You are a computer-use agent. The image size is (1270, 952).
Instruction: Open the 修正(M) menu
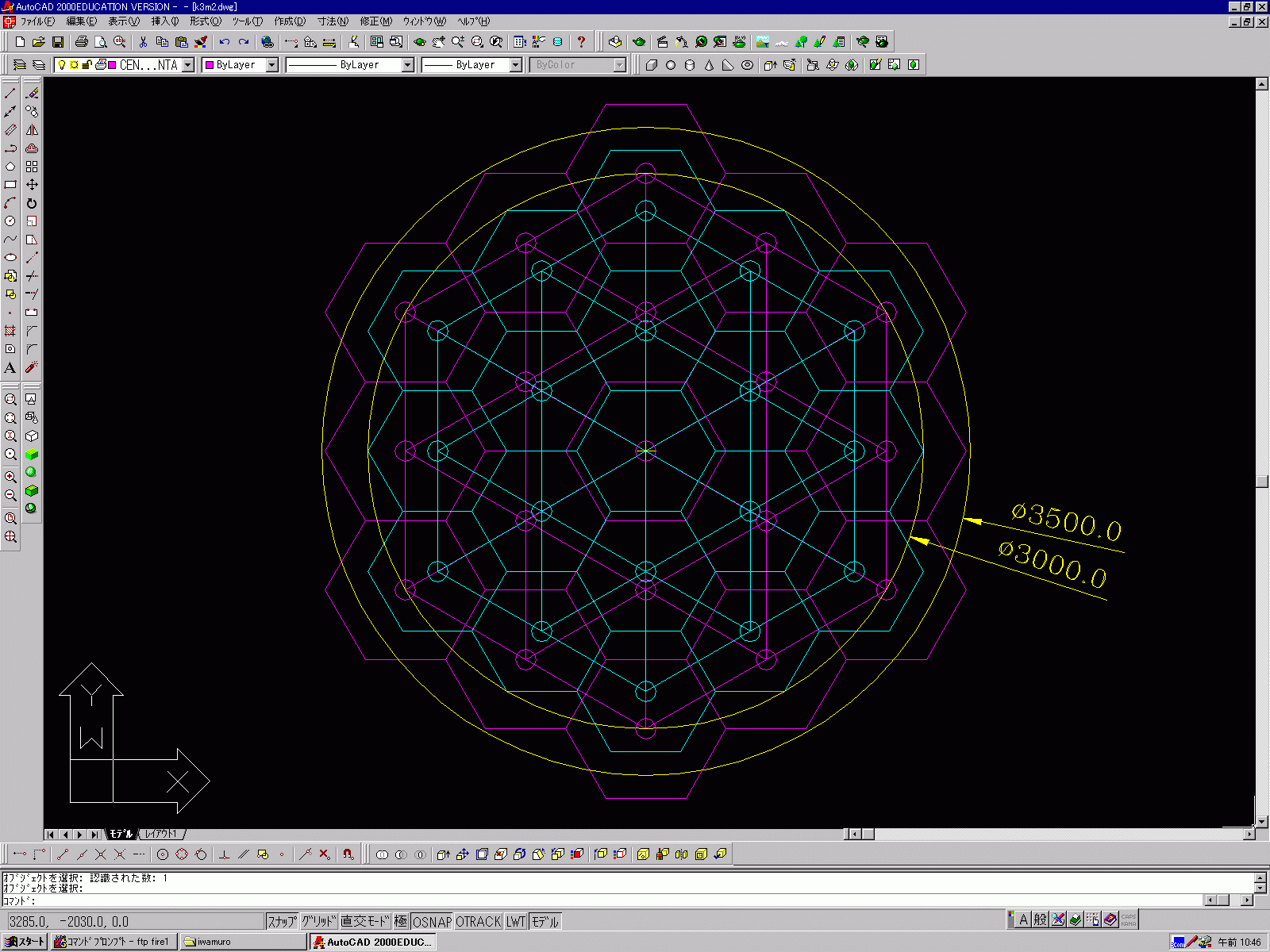(x=376, y=21)
